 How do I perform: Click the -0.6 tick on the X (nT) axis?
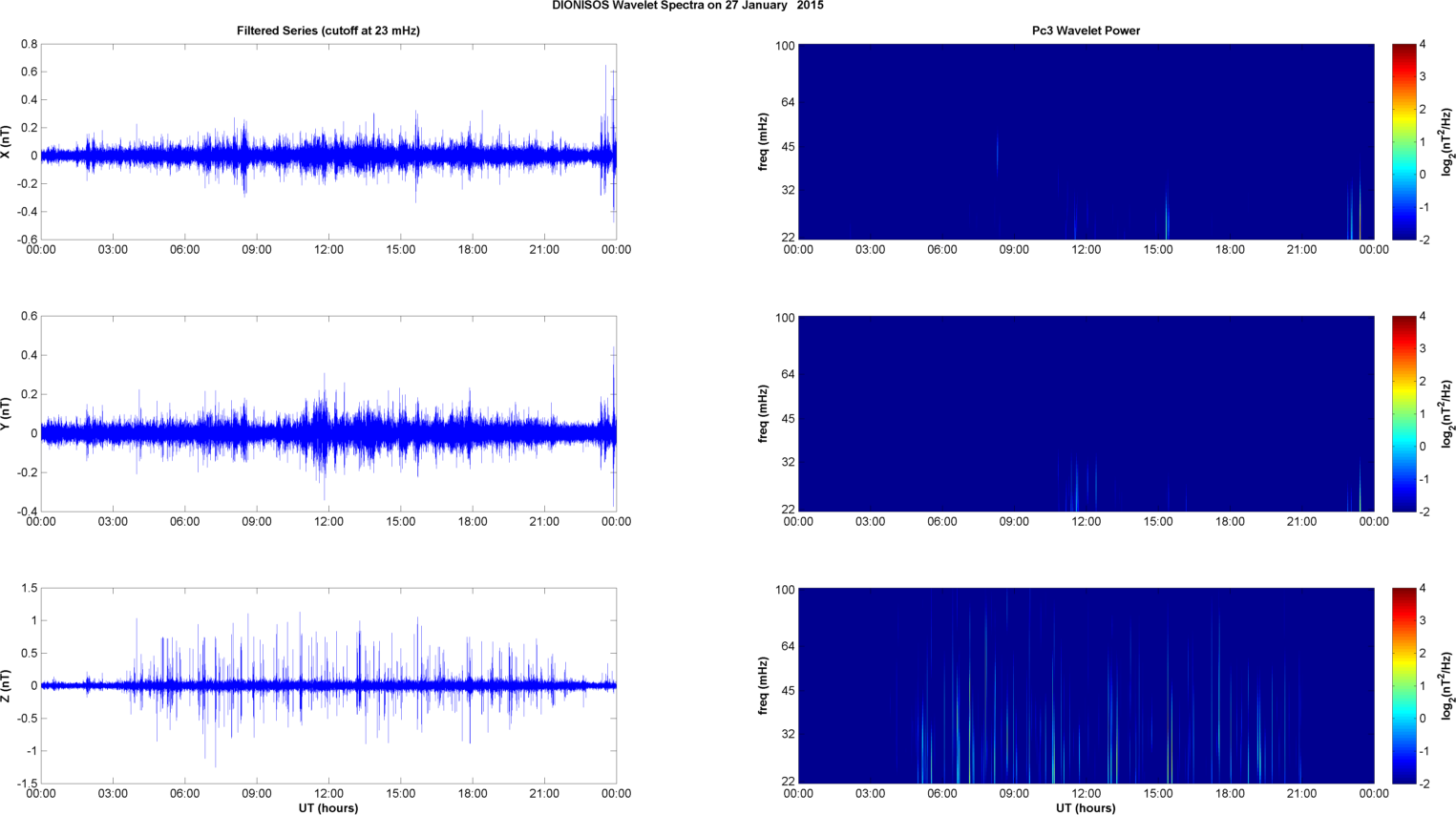pyautogui.click(x=27, y=240)
